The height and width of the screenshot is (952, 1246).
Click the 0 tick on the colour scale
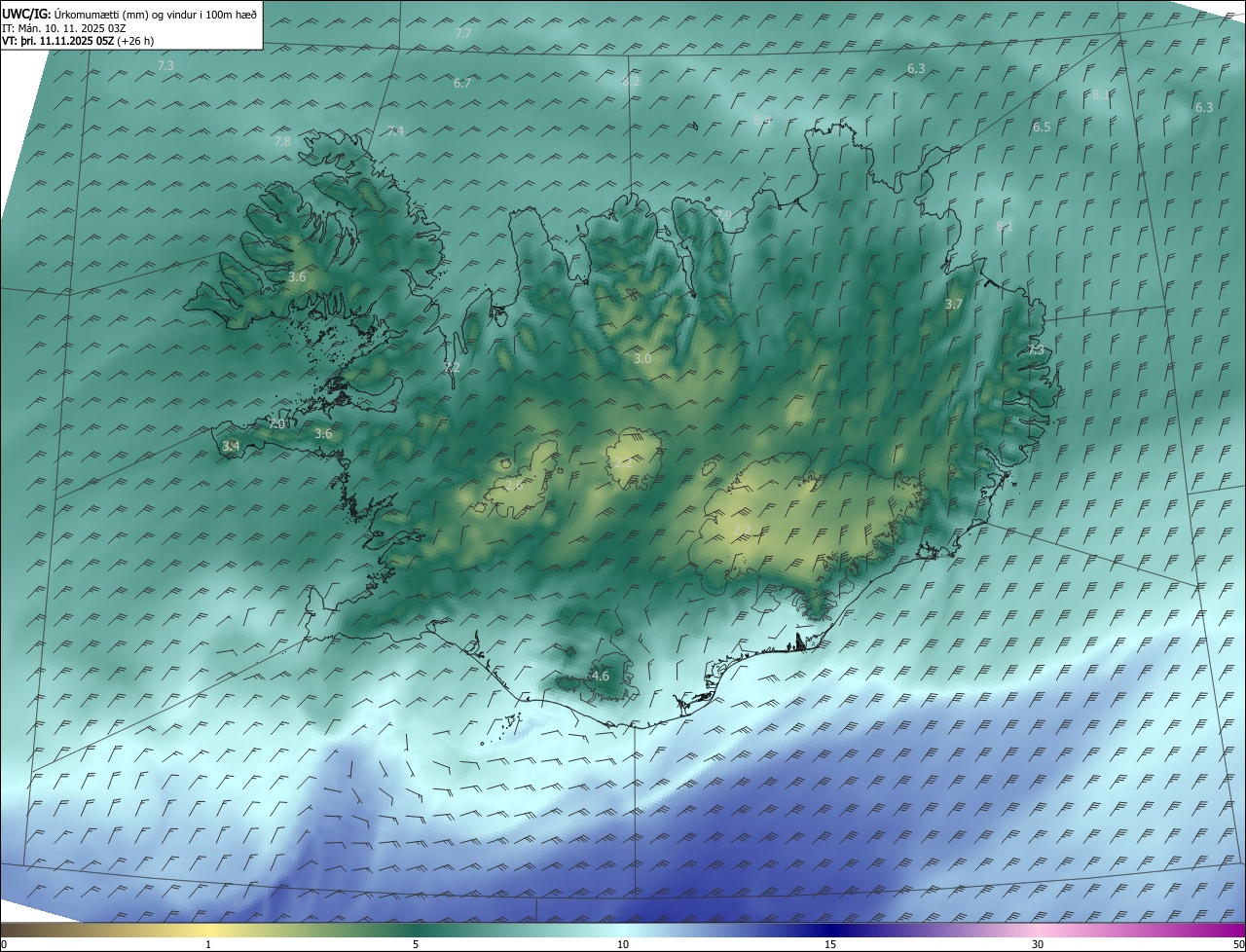4,944
